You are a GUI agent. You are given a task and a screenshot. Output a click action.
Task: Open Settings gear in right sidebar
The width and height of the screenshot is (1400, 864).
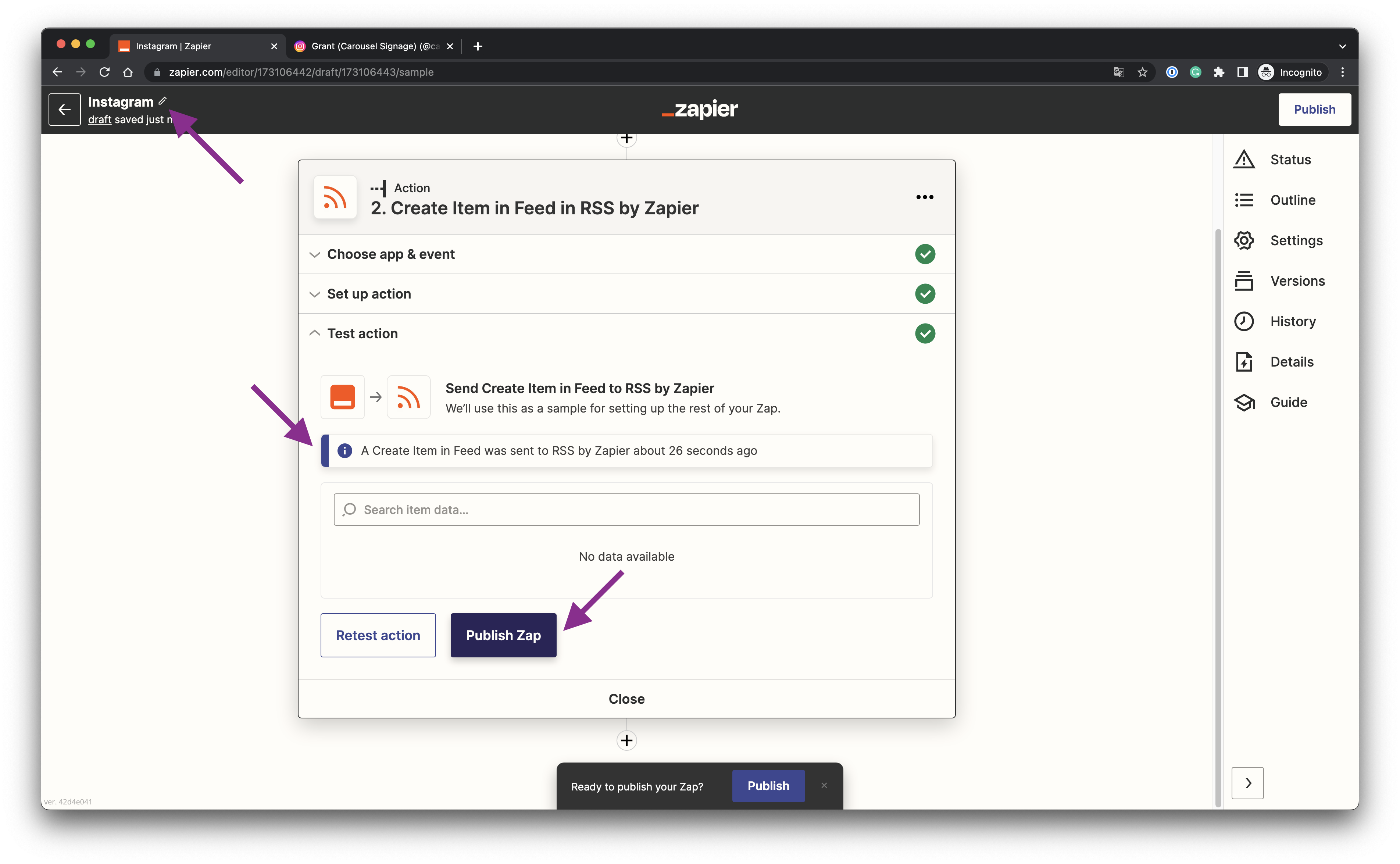(1243, 240)
